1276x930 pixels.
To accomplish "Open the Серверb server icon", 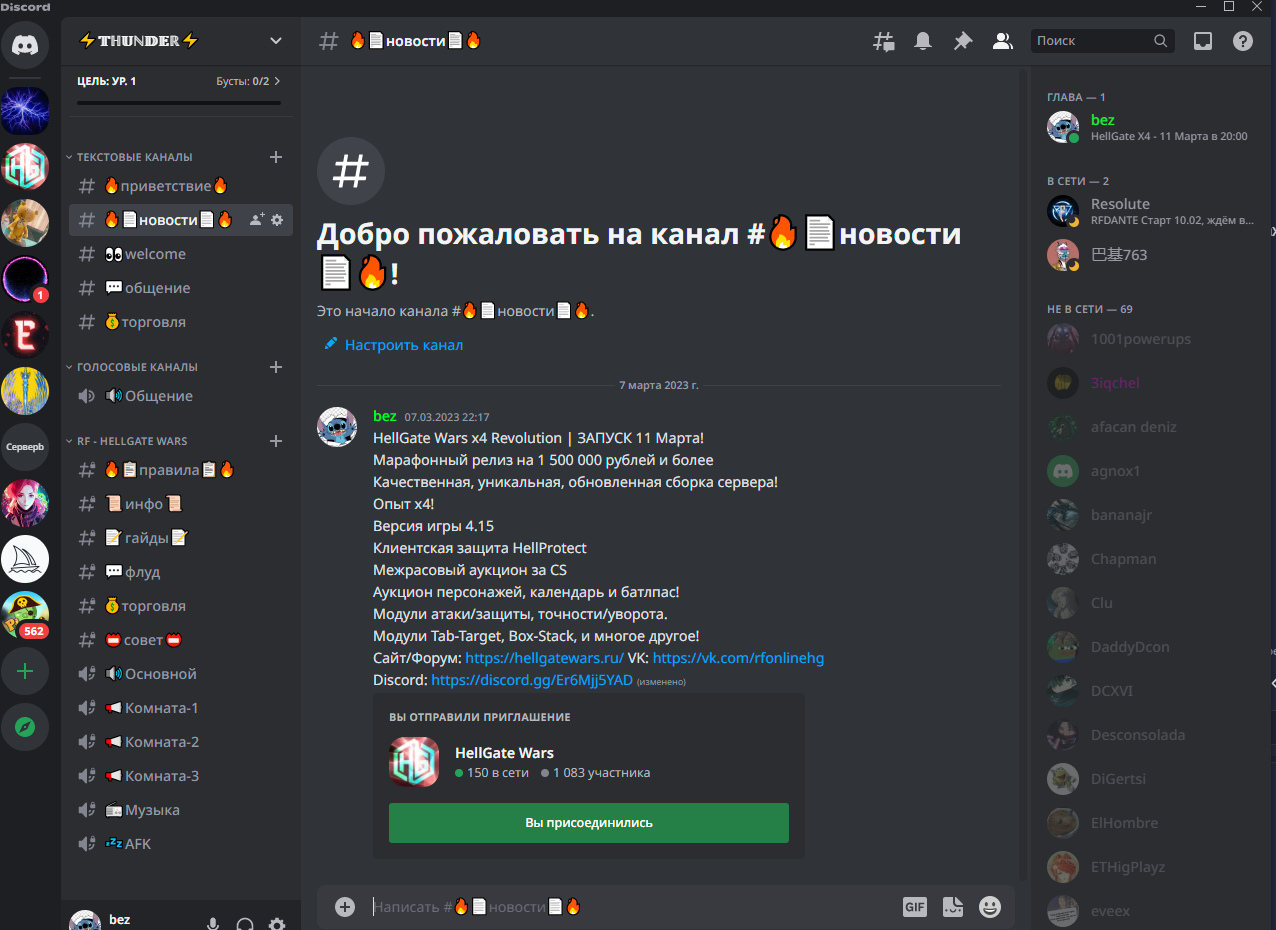I will tap(25, 447).
